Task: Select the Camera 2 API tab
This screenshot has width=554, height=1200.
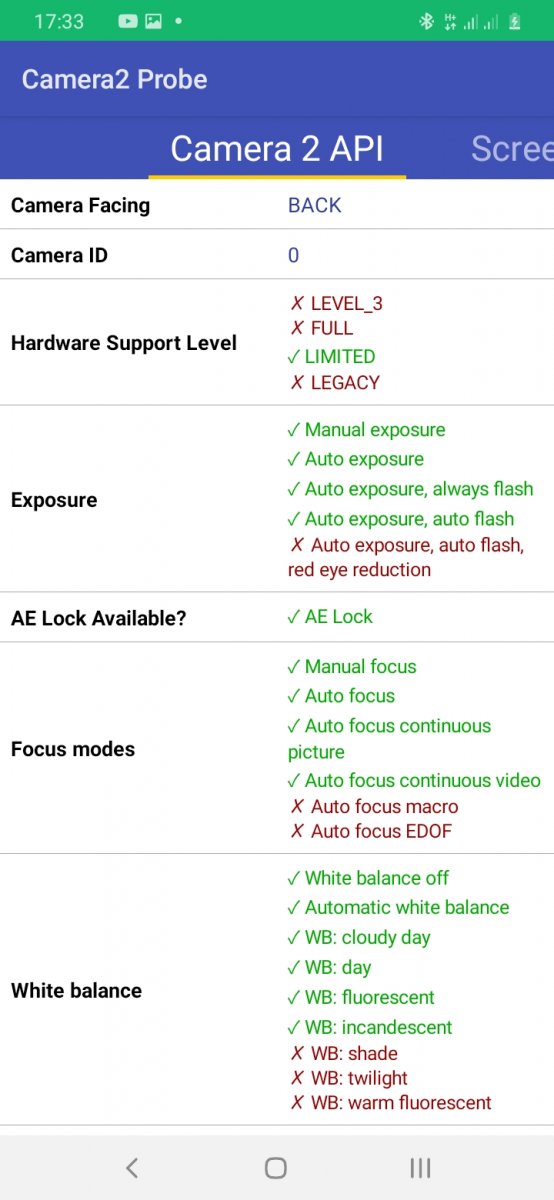Action: [277, 149]
